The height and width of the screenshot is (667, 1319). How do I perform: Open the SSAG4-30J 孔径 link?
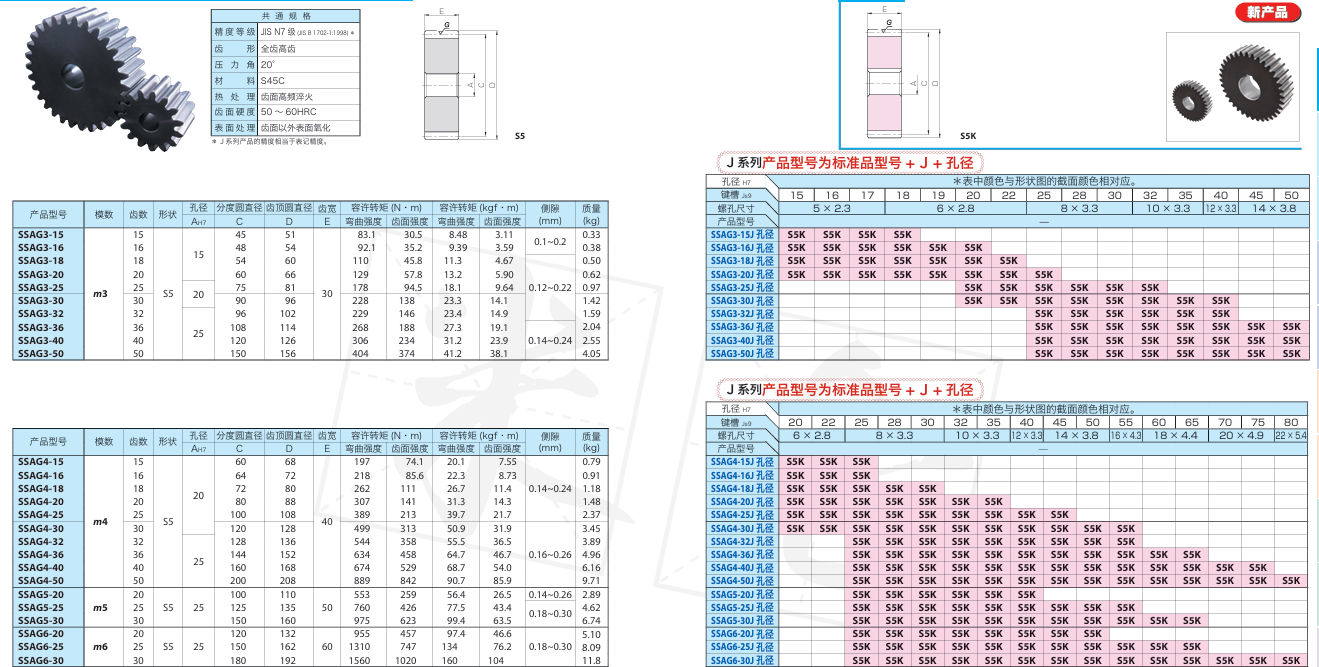click(x=742, y=528)
